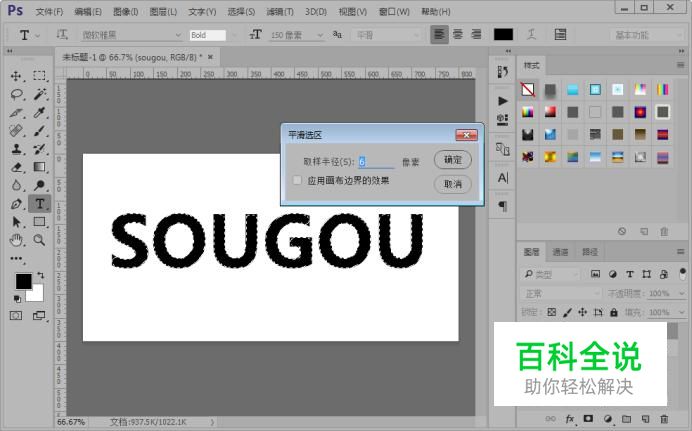The image size is (692, 431).
Task: Switch to the Channels tab
Action: [x=560, y=252]
